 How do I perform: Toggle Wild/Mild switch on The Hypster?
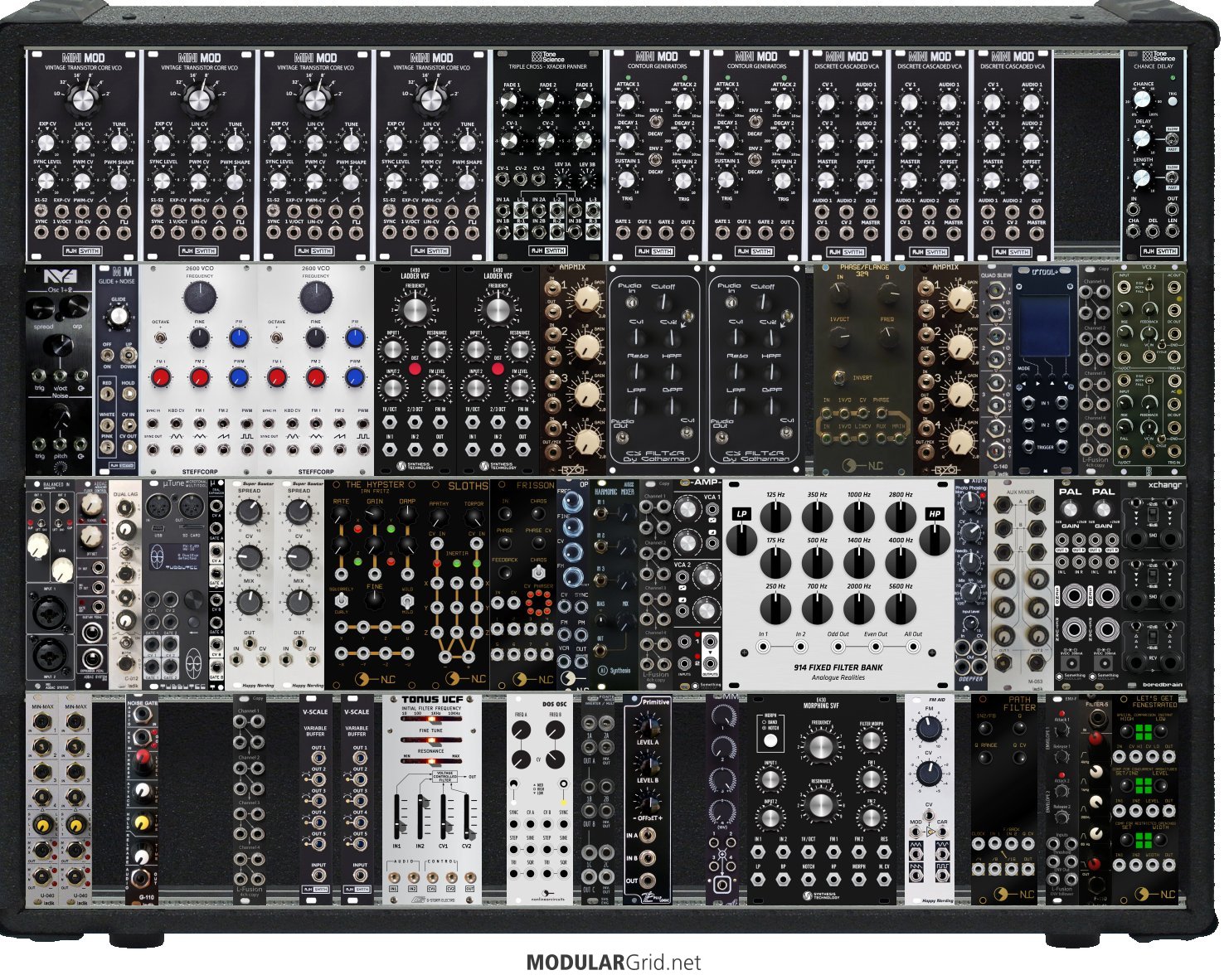407,599
